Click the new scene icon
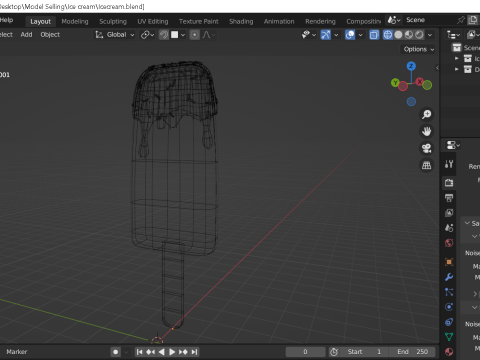The width and height of the screenshot is (480, 360). [473, 20]
